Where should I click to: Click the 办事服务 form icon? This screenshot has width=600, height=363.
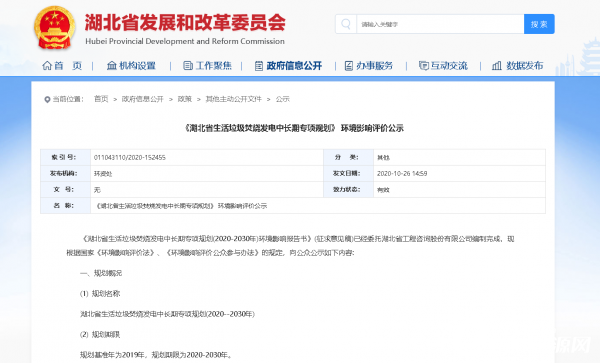point(349,66)
